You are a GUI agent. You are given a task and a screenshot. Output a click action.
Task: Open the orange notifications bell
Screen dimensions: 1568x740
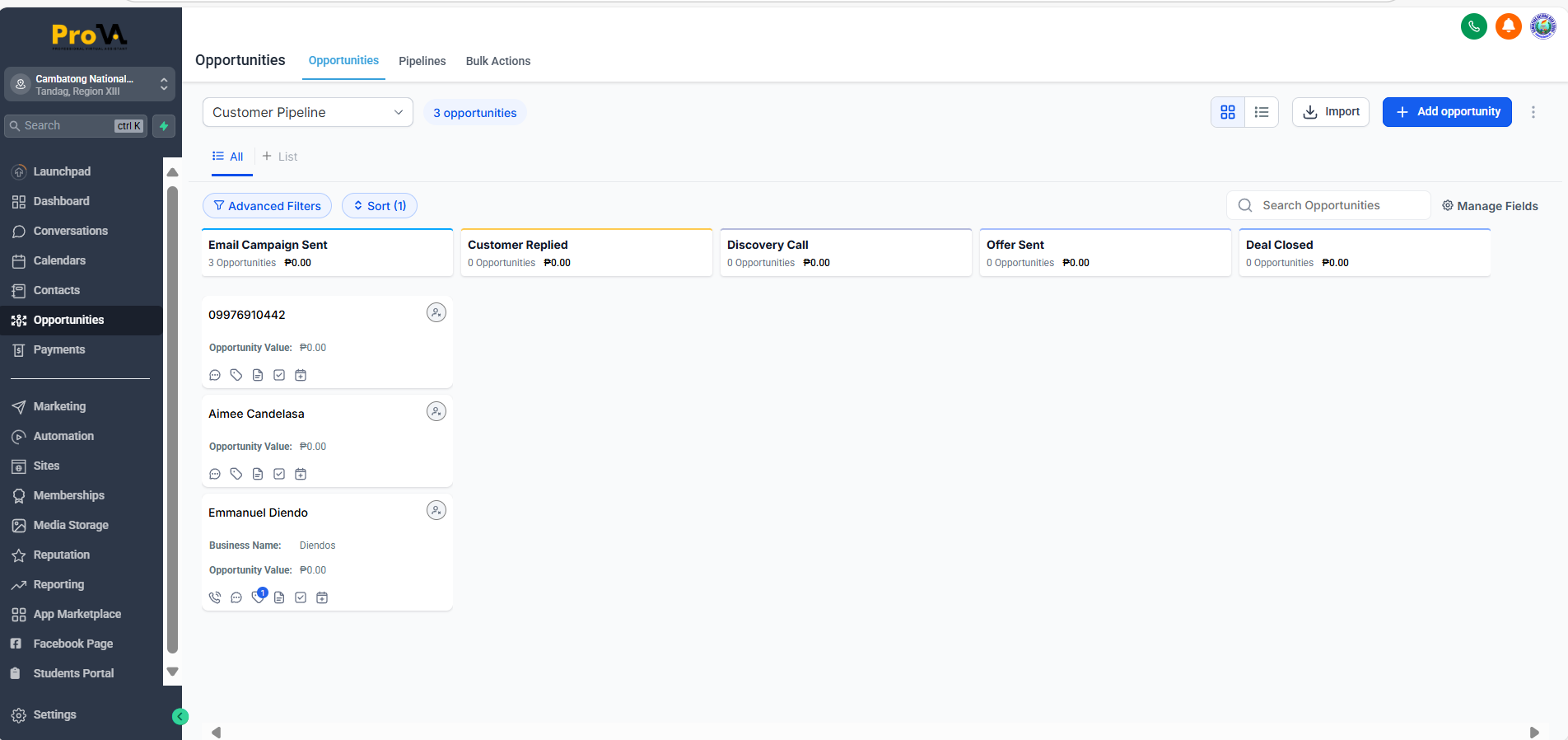[1508, 26]
